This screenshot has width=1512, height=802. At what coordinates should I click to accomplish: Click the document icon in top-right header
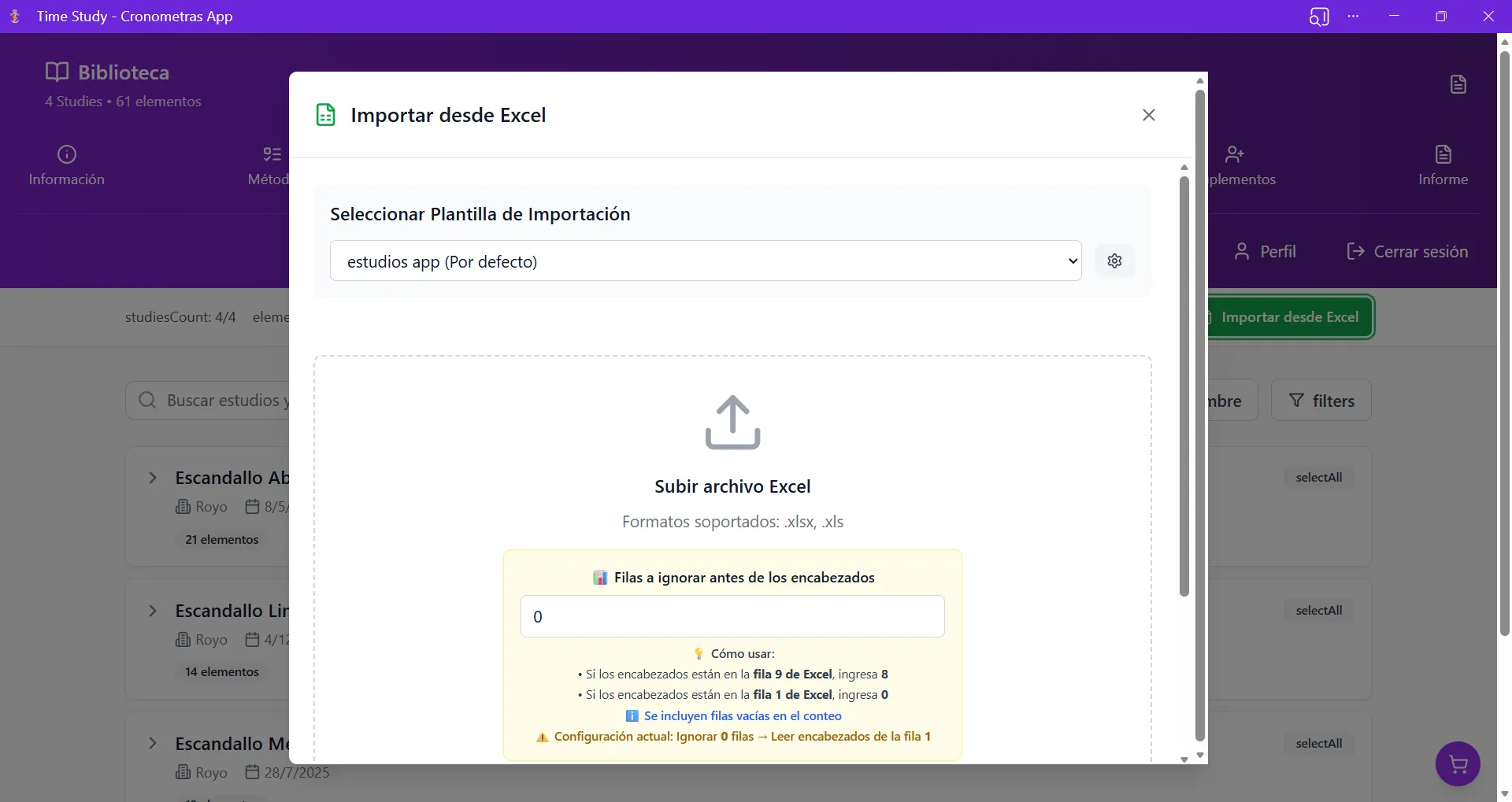coord(1458,84)
